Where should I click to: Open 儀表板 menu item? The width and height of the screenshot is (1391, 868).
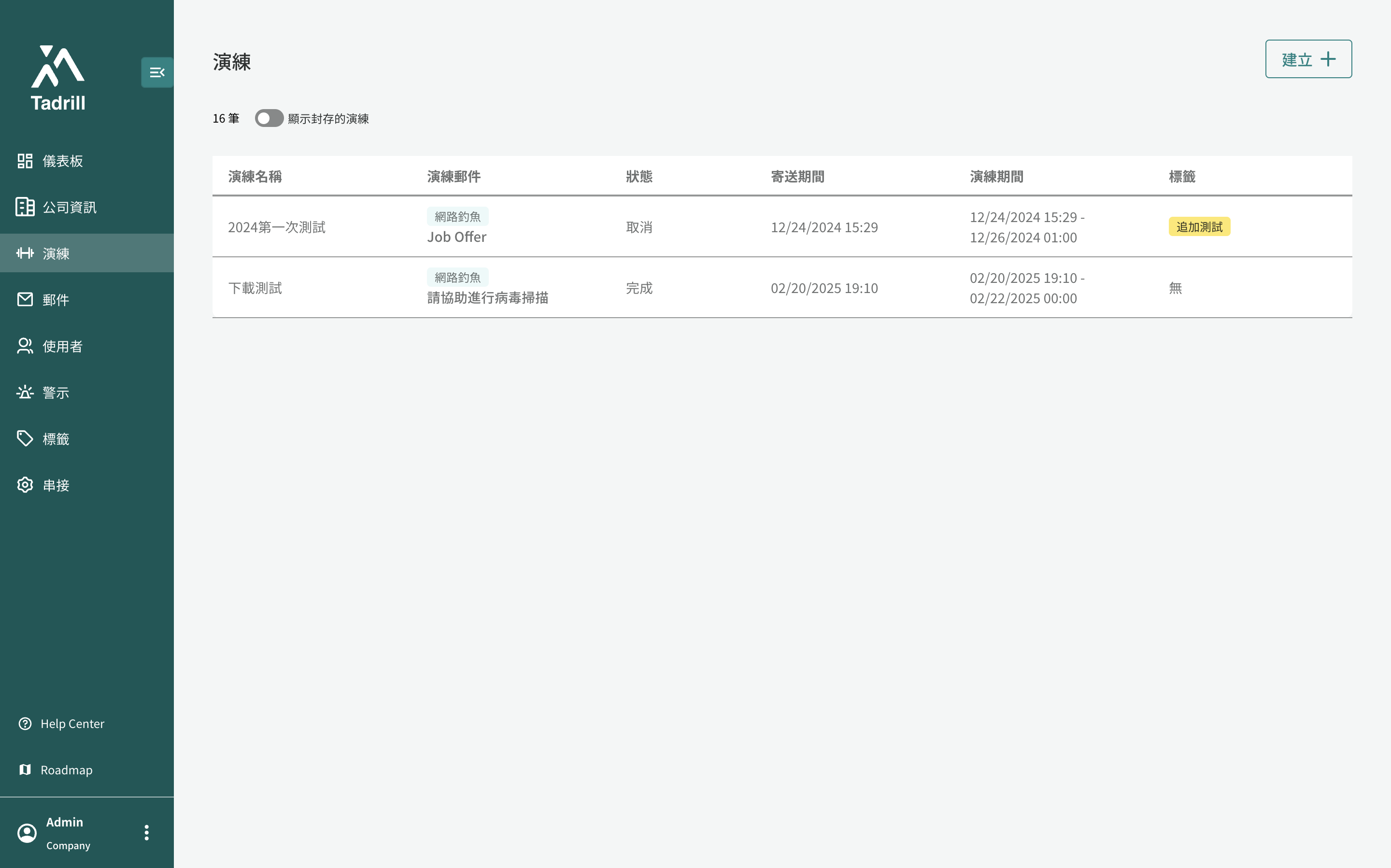[87, 161]
